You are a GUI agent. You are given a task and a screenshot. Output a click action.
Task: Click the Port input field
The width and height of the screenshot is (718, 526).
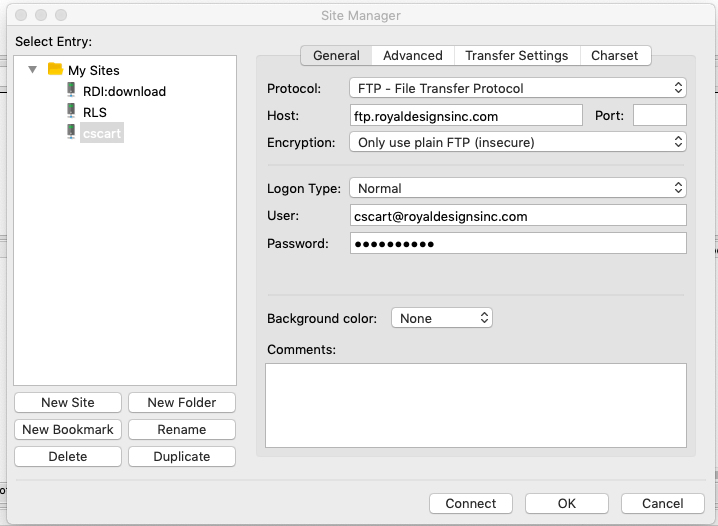coord(659,115)
